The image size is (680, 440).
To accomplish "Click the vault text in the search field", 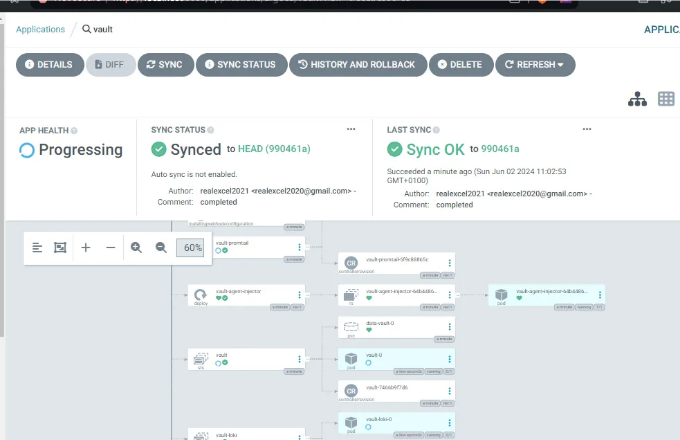I will pyautogui.click(x=103, y=29).
